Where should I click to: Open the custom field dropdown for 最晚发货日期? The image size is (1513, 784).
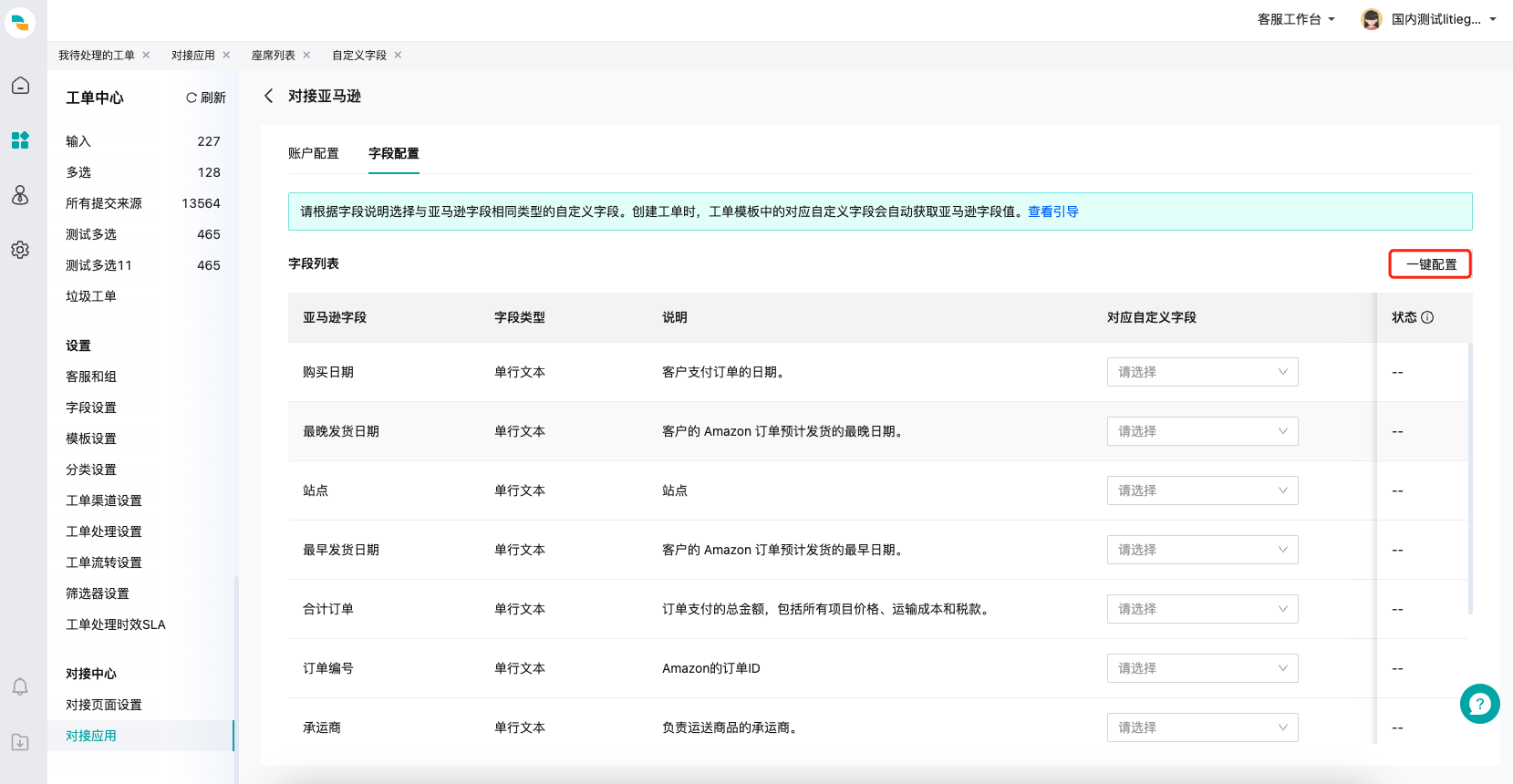[1202, 431]
